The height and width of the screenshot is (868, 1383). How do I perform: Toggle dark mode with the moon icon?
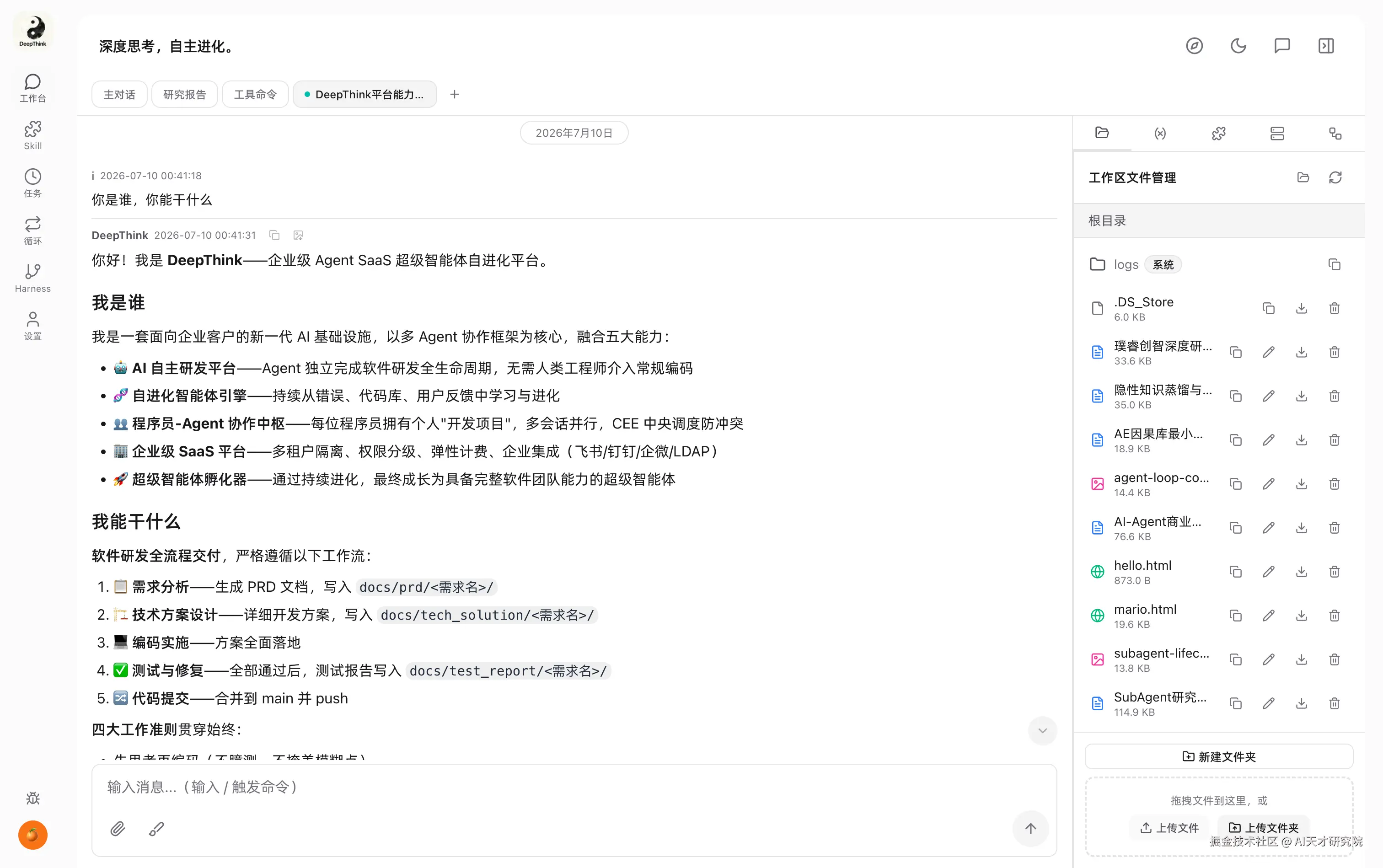tap(1238, 46)
